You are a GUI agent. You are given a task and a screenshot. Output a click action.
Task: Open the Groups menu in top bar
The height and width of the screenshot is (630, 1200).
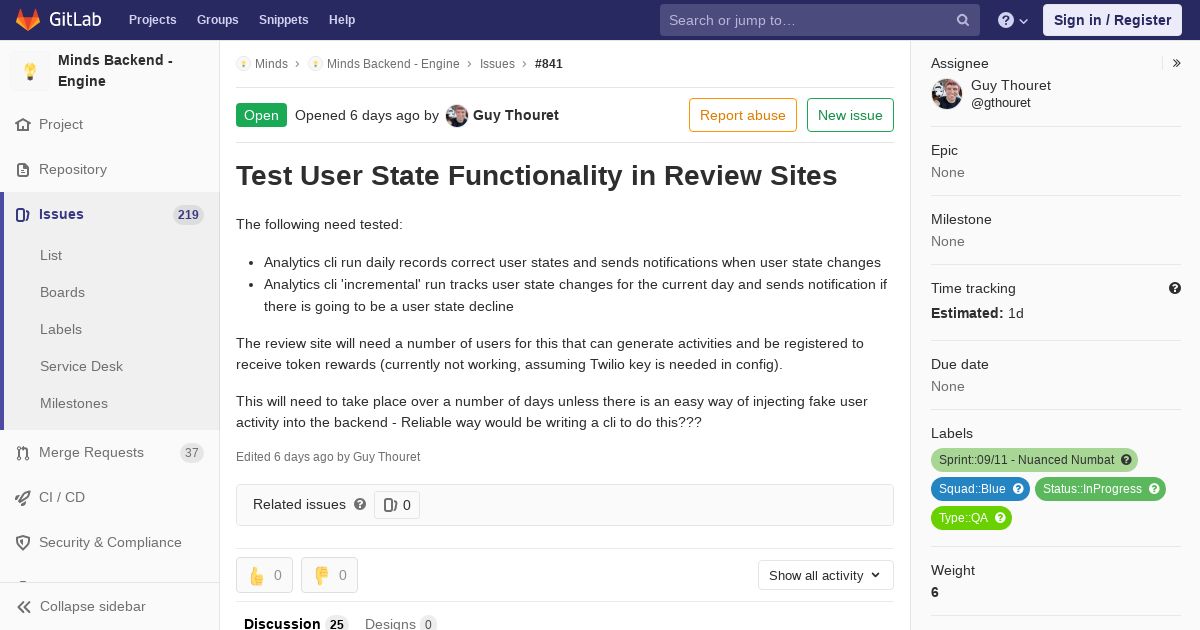tap(218, 20)
